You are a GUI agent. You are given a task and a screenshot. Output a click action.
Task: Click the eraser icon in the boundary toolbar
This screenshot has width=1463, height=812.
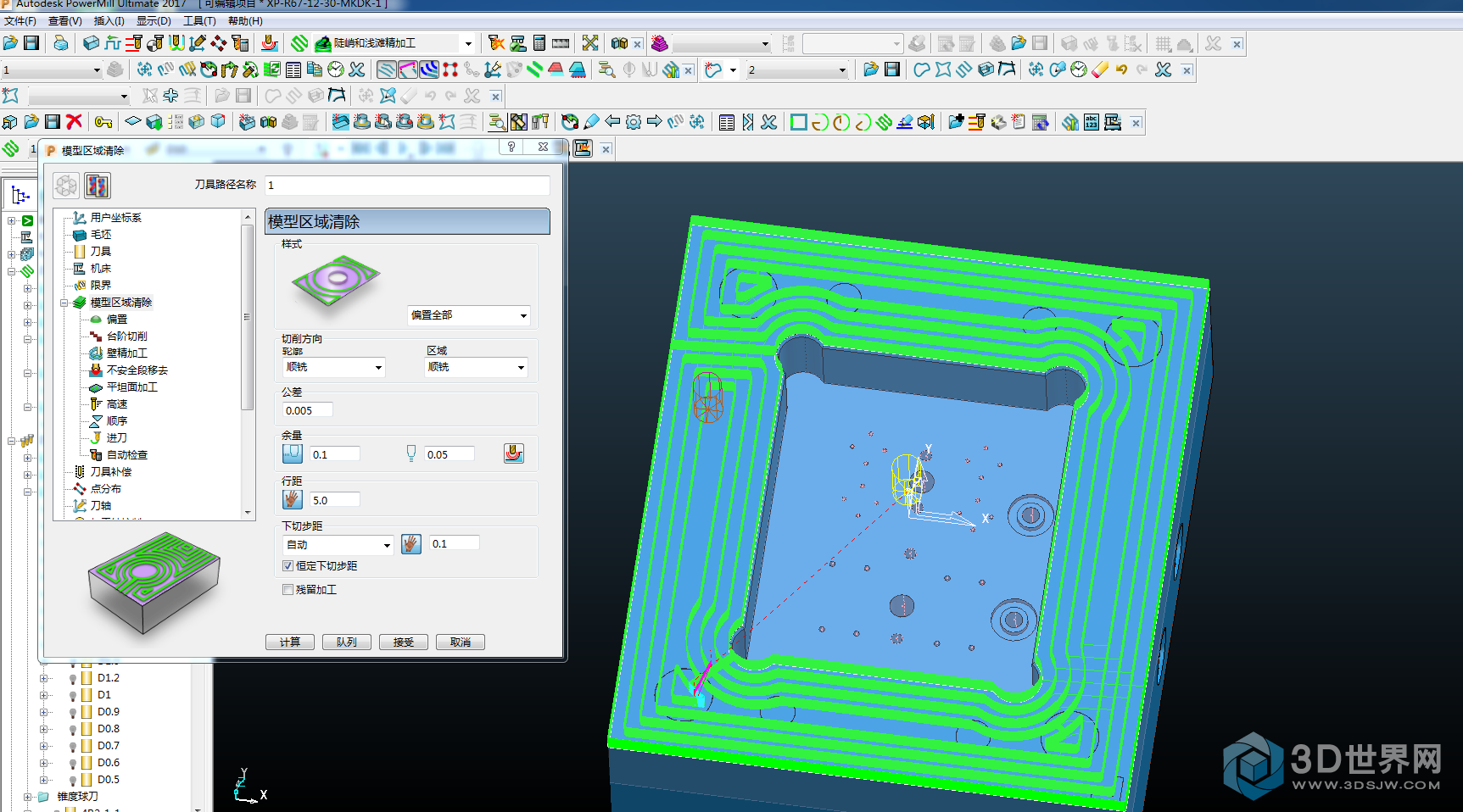tap(1100, 70)
